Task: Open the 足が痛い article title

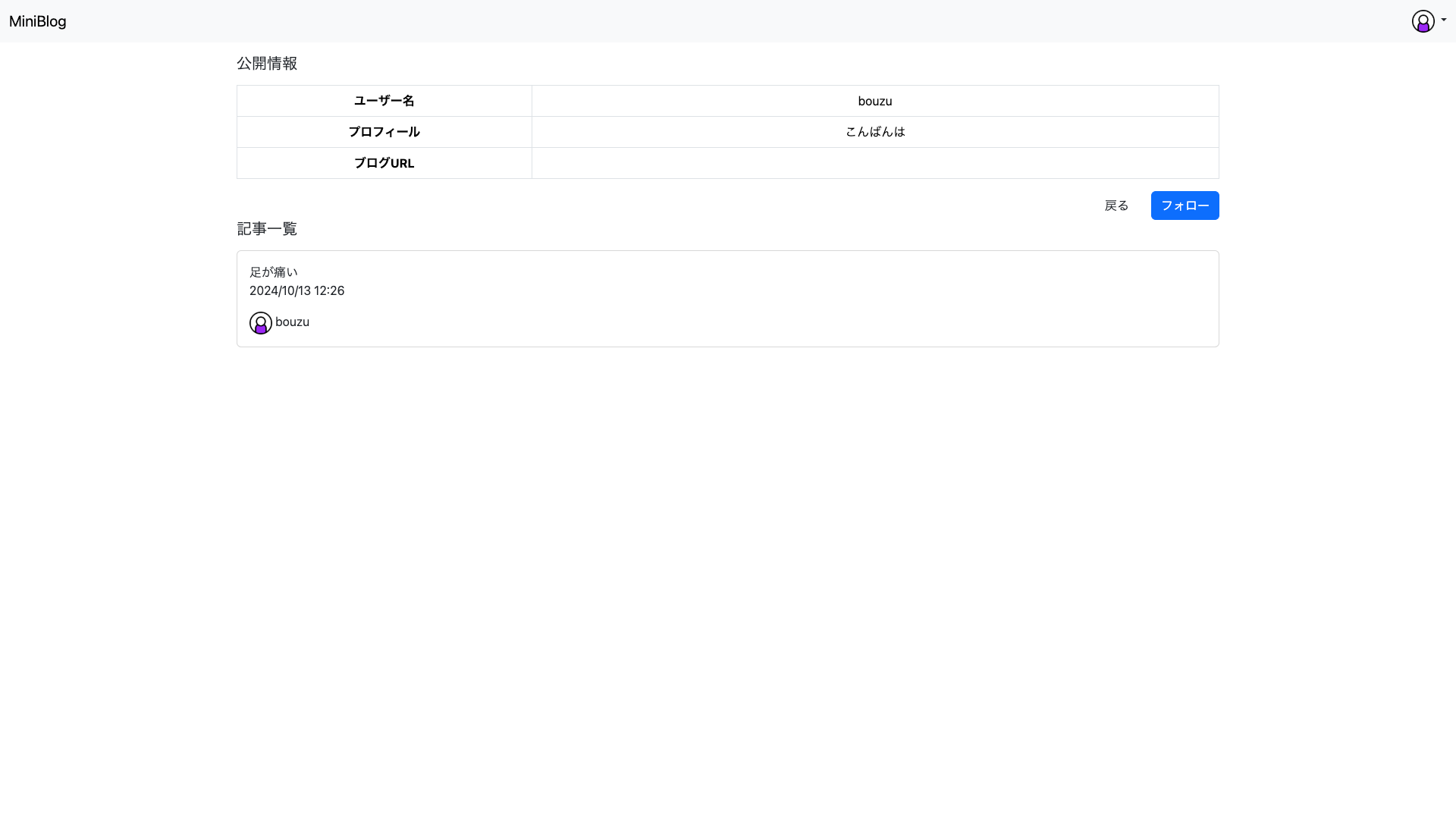Action: (x=273, y=272)
